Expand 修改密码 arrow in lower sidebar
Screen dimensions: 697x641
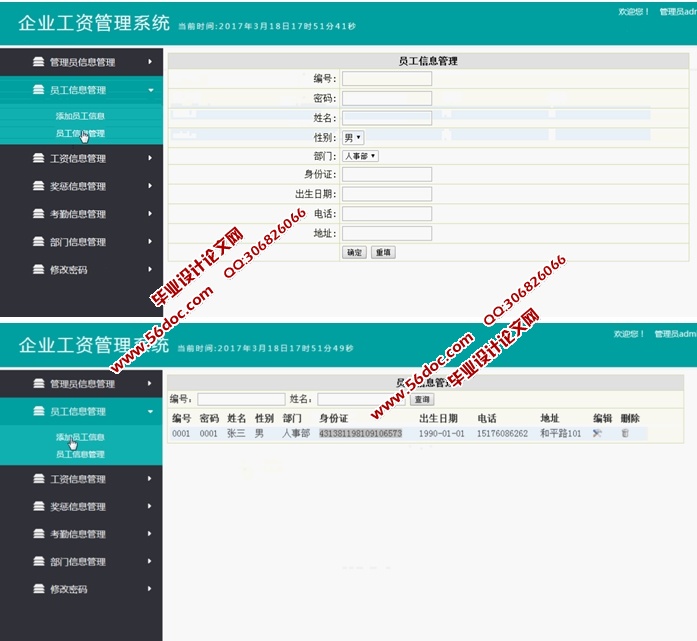coord(149,589)
